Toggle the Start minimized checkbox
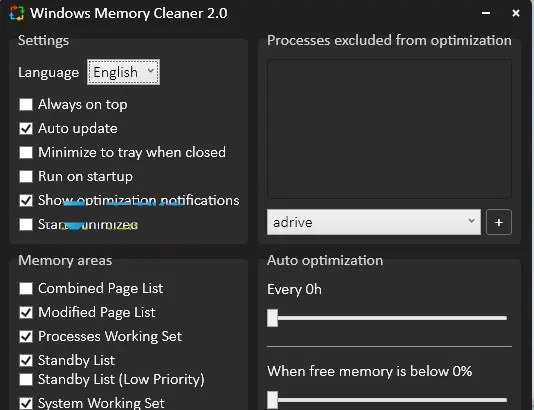 (x=26, y=224)
